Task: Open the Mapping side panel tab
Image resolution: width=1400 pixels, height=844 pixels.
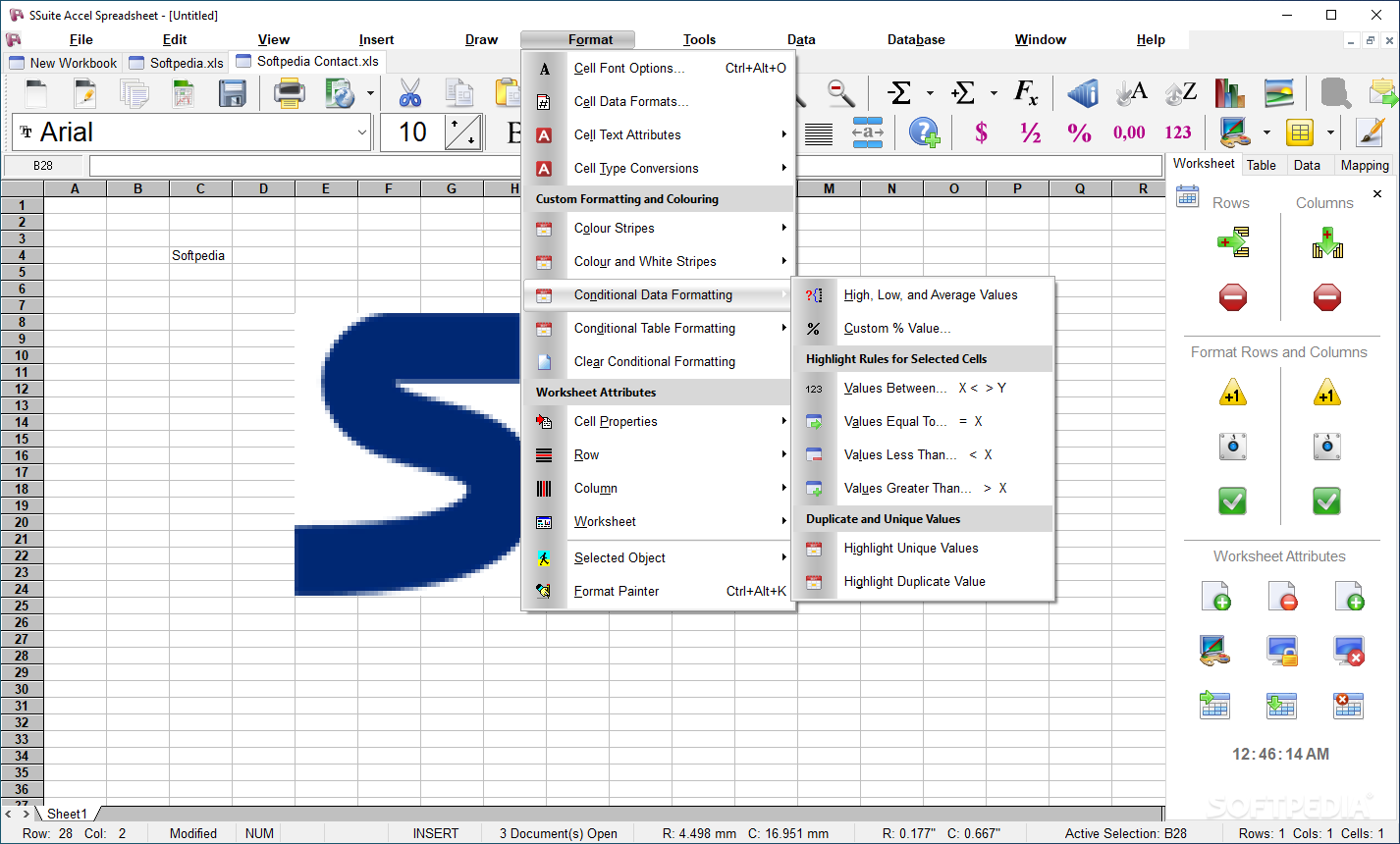Action: (1365, 165)
